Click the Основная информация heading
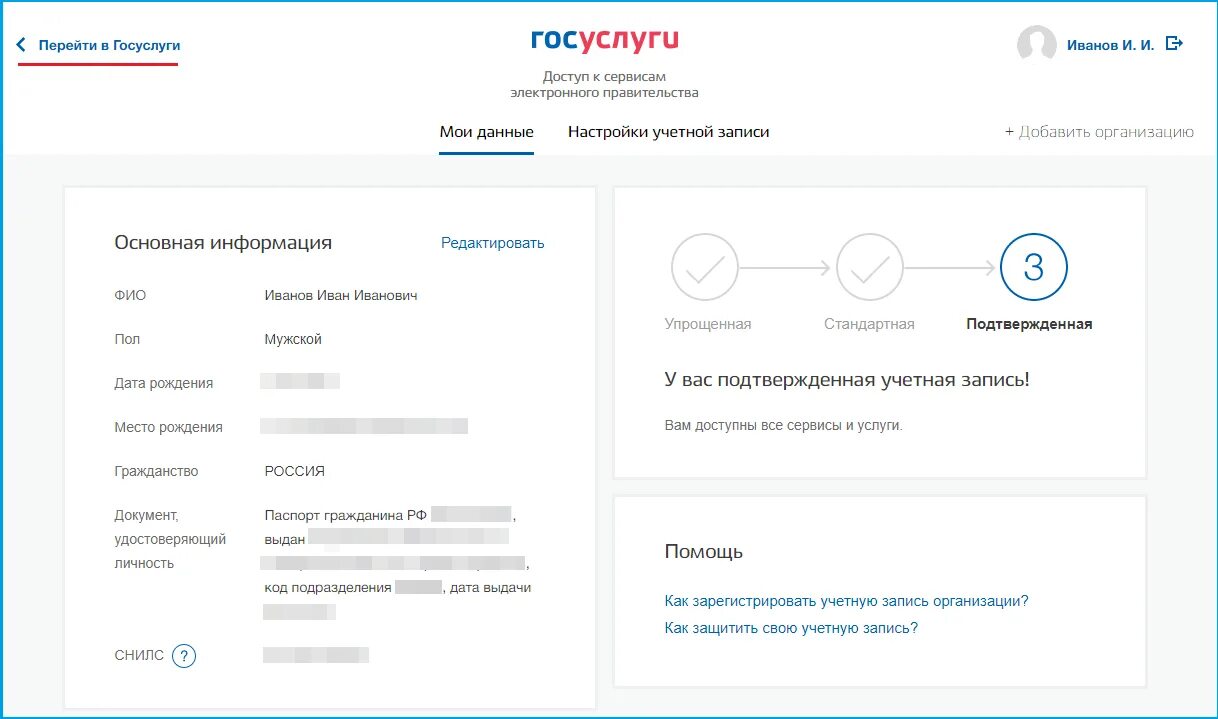The image size is (1218, 719). coord(223,243)
